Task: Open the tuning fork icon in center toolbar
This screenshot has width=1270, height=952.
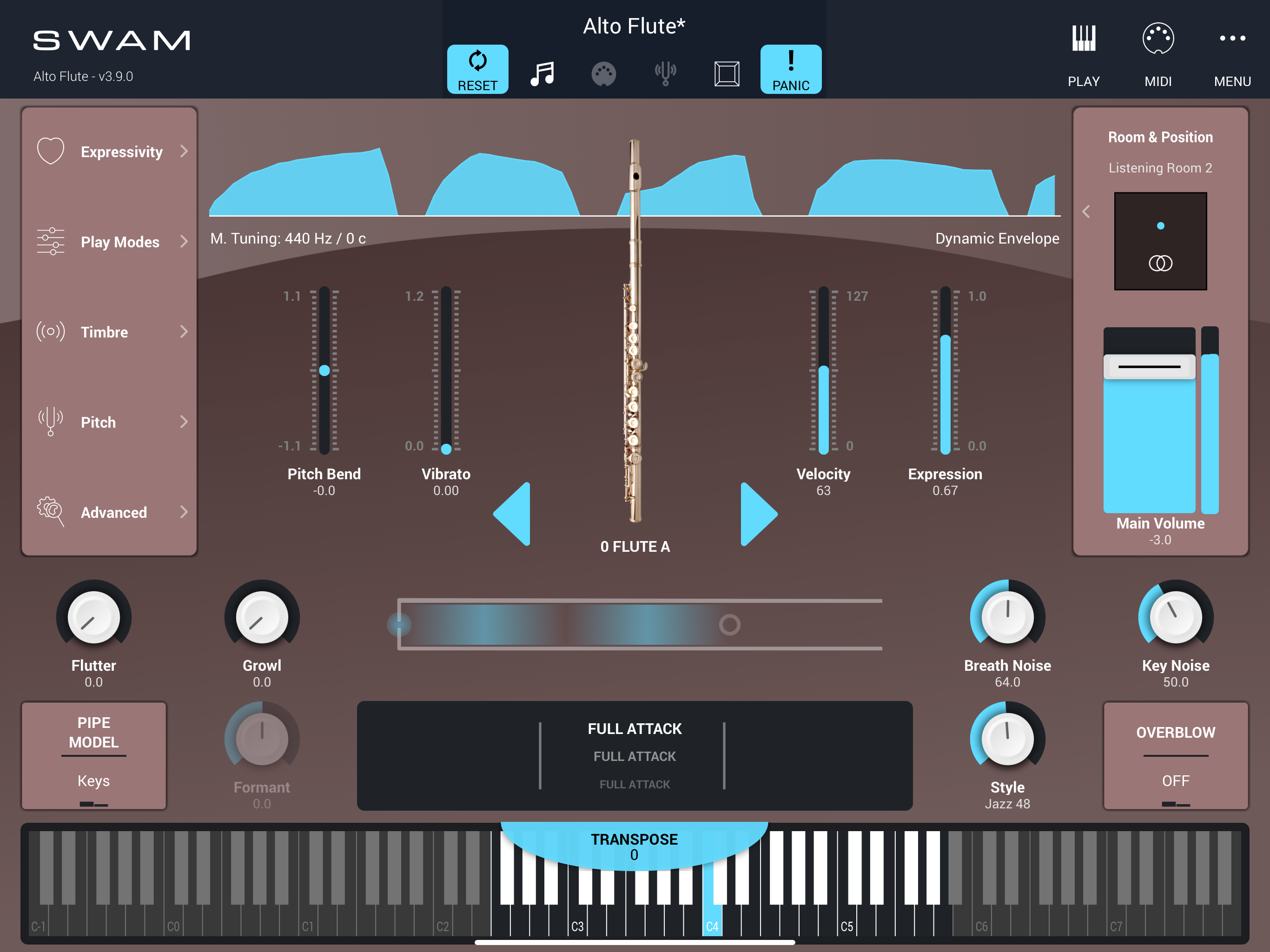Action: [665, 73]
